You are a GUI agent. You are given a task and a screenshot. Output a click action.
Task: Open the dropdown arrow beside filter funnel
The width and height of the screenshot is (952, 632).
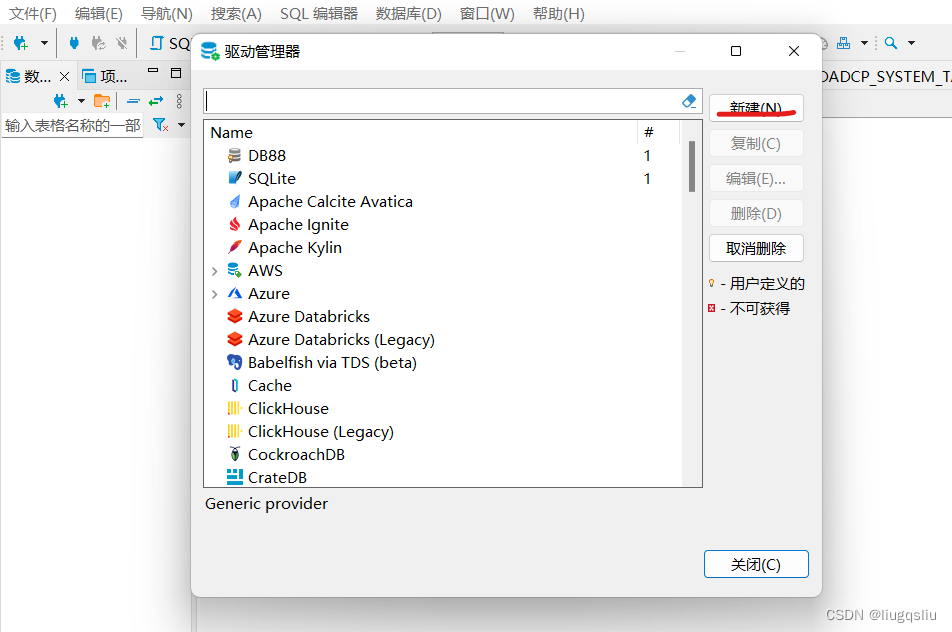[182, 125]
